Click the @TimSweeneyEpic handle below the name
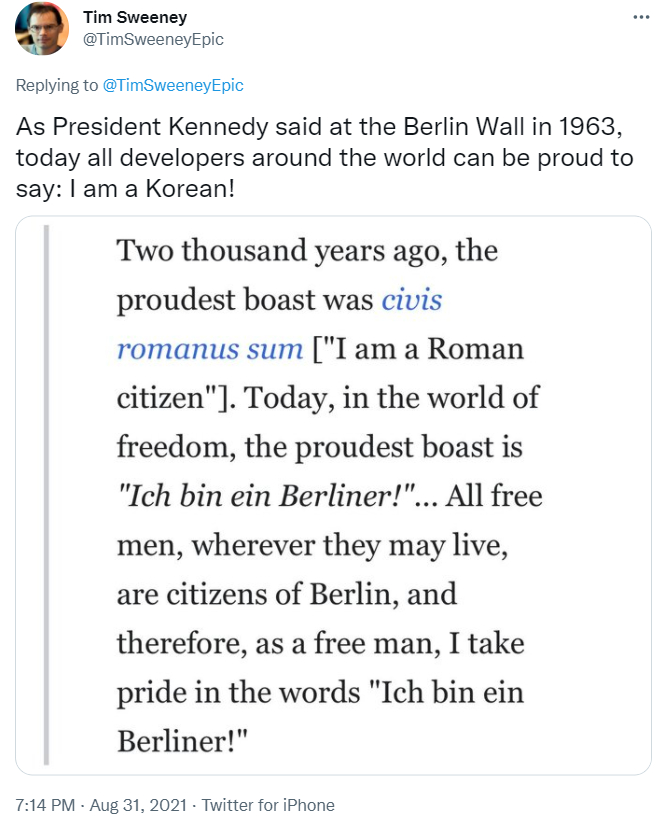Screen dimensions: 669x829 153,39
